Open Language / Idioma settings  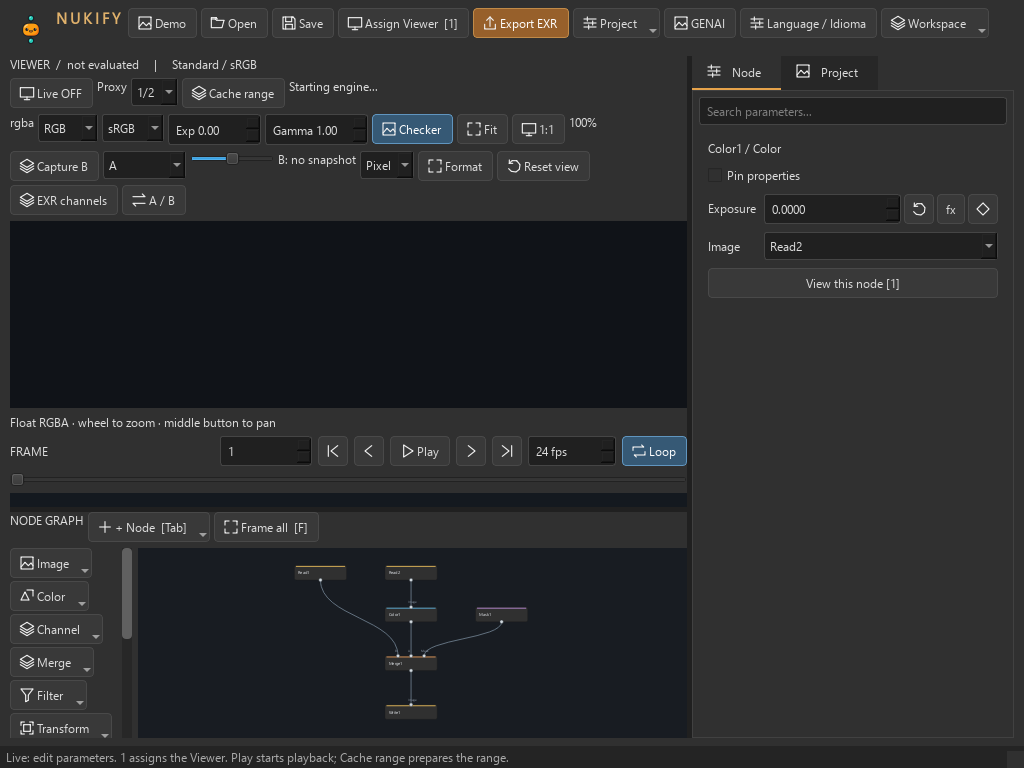[808, 24]
